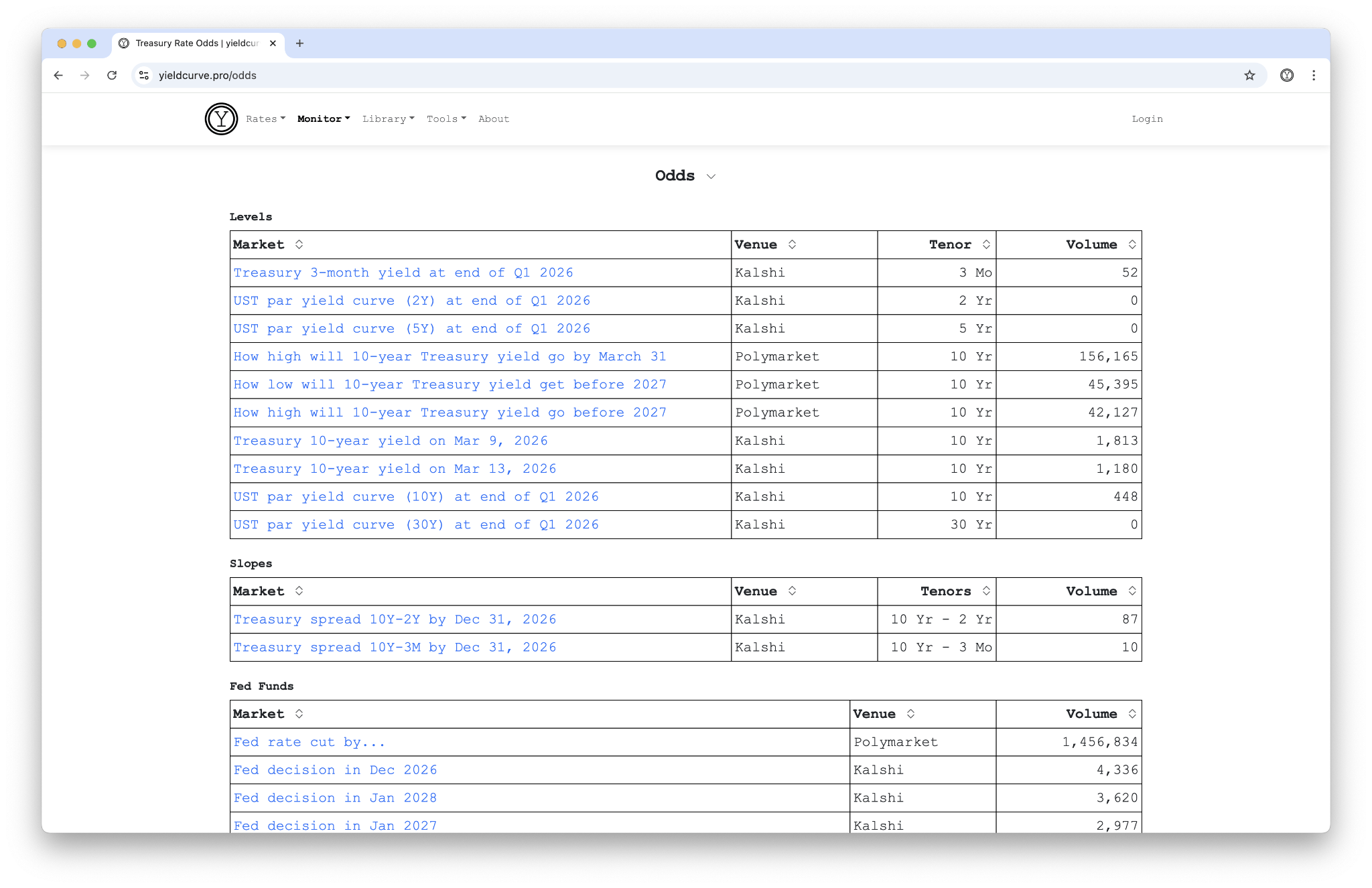Viewport: 1372px width, 888px height.
Task: Open Treasury spread 10Y-2Y by Dec 31 market
Action: pos(395,619)
